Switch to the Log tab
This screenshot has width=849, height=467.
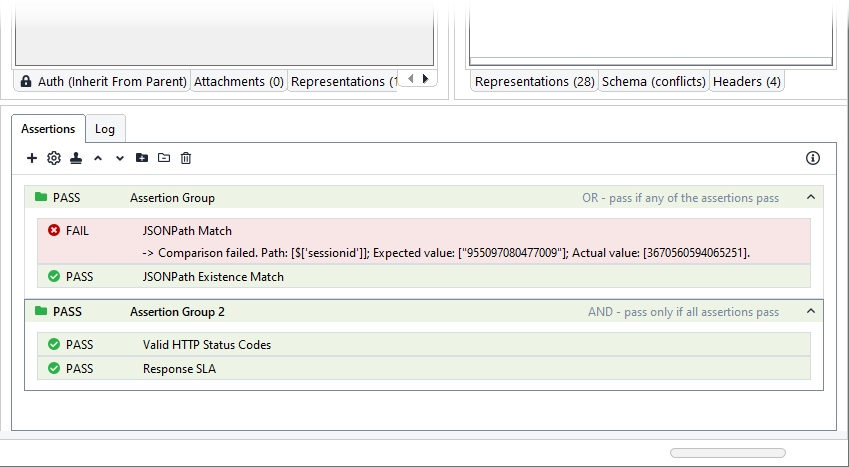(105, 129)
